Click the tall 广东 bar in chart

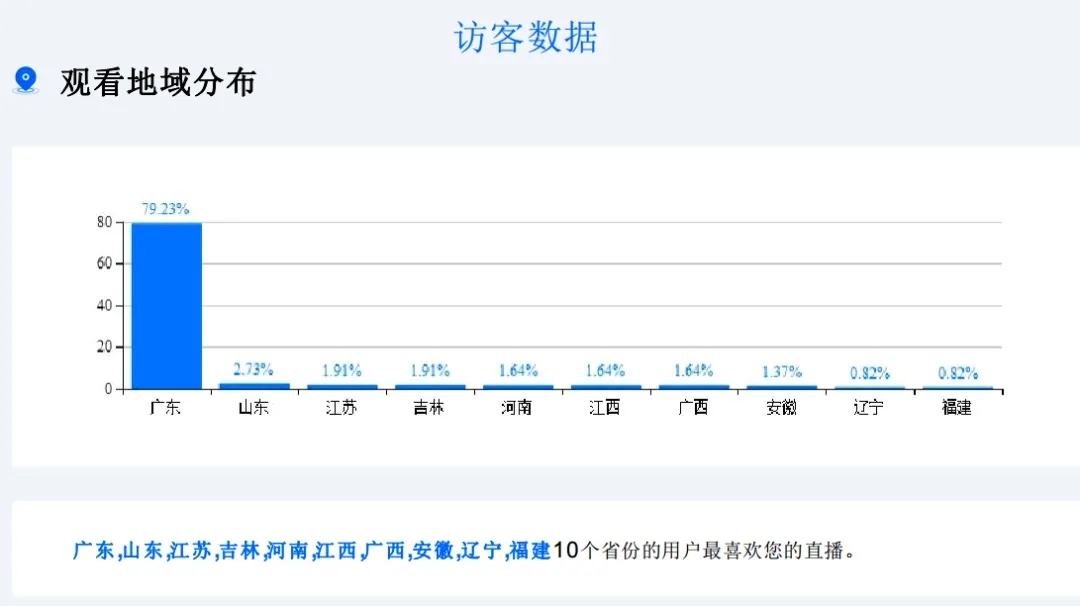[167, 306]
